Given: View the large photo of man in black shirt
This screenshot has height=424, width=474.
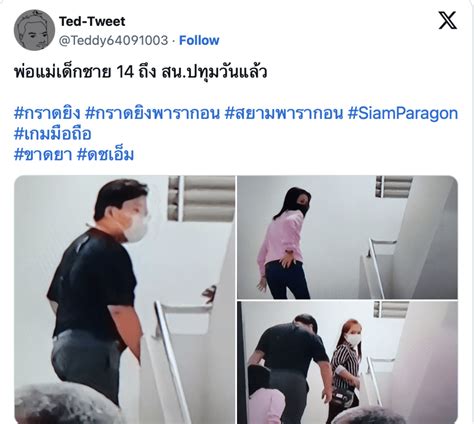Looking at the screenshot, I should coord(125,300).
